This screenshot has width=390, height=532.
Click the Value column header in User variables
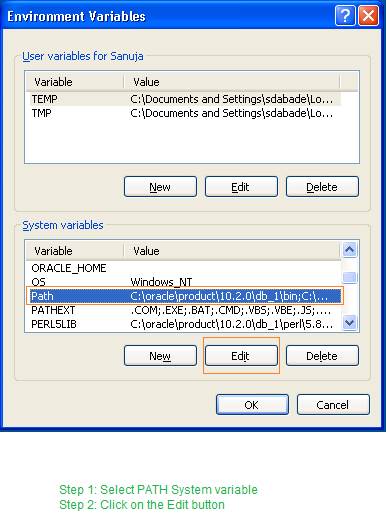[231, 82]
